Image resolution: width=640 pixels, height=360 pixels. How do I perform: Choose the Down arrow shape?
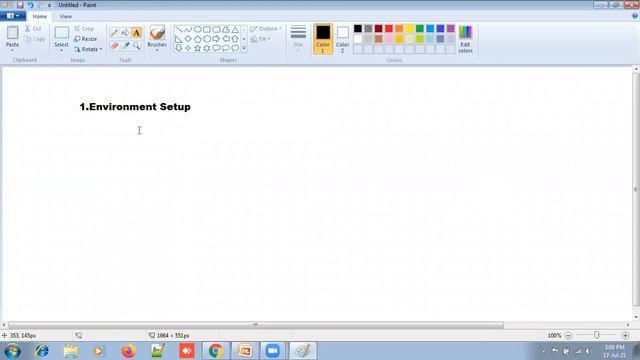[x=179, y=48]
